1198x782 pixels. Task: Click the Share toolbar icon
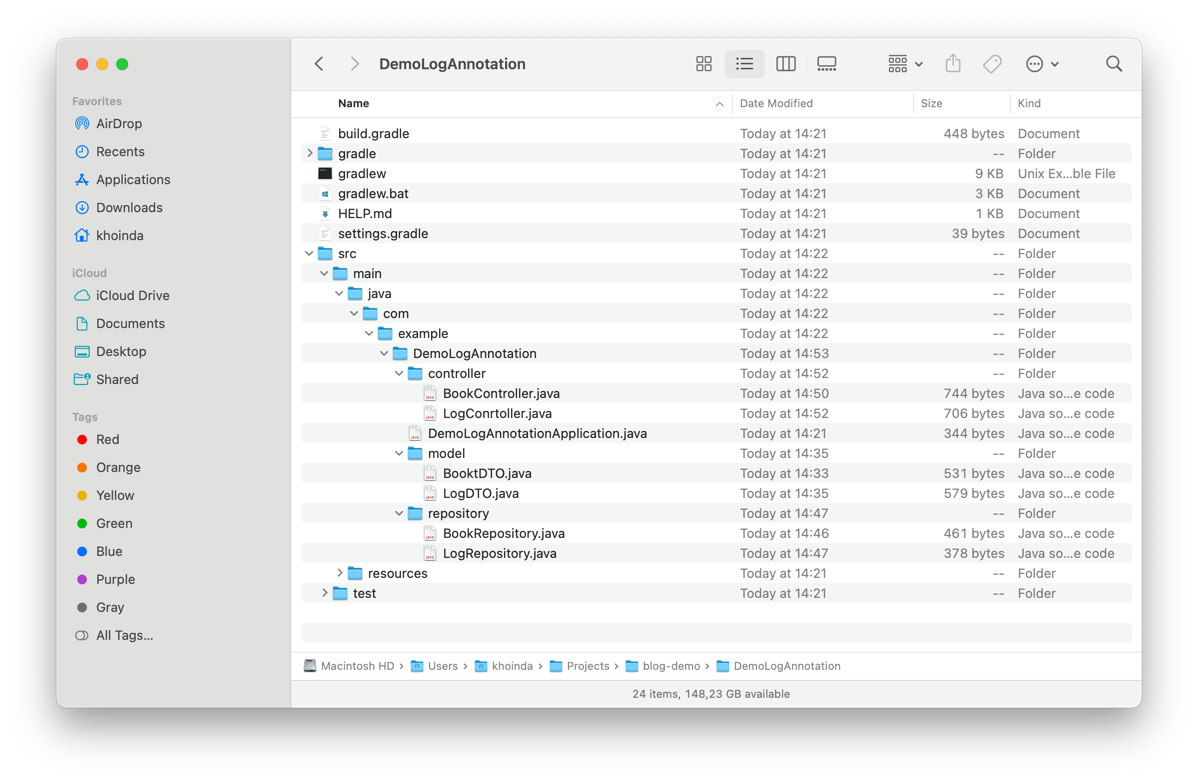[x=953, y=64]
